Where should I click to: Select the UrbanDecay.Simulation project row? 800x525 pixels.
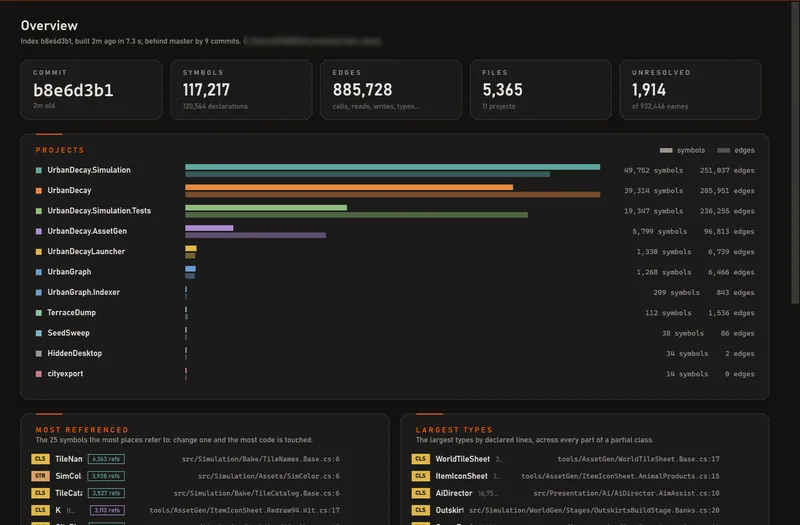coord(395,170)
